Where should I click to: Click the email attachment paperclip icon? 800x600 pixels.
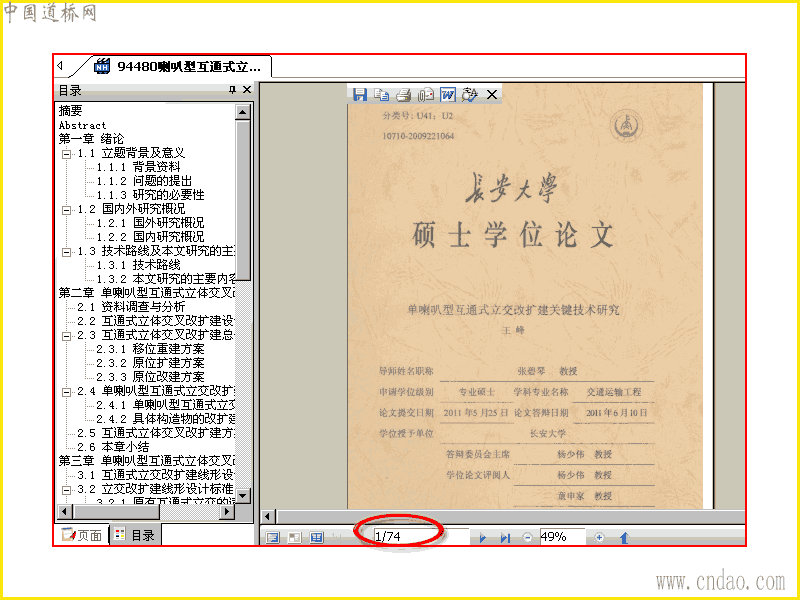point(426,94)
